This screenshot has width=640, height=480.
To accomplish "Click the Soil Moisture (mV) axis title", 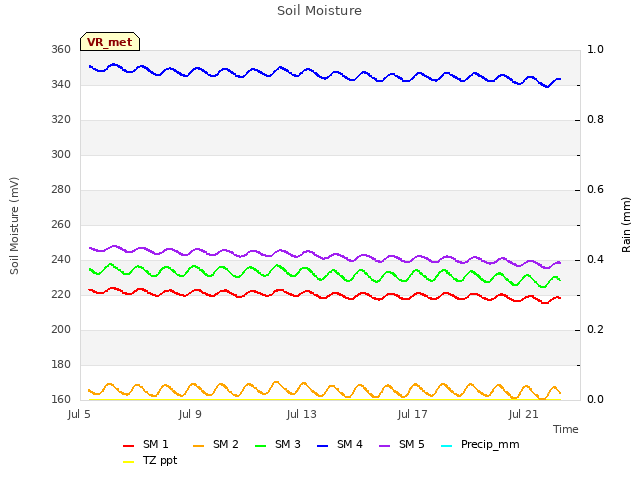I will click(14, 226).
